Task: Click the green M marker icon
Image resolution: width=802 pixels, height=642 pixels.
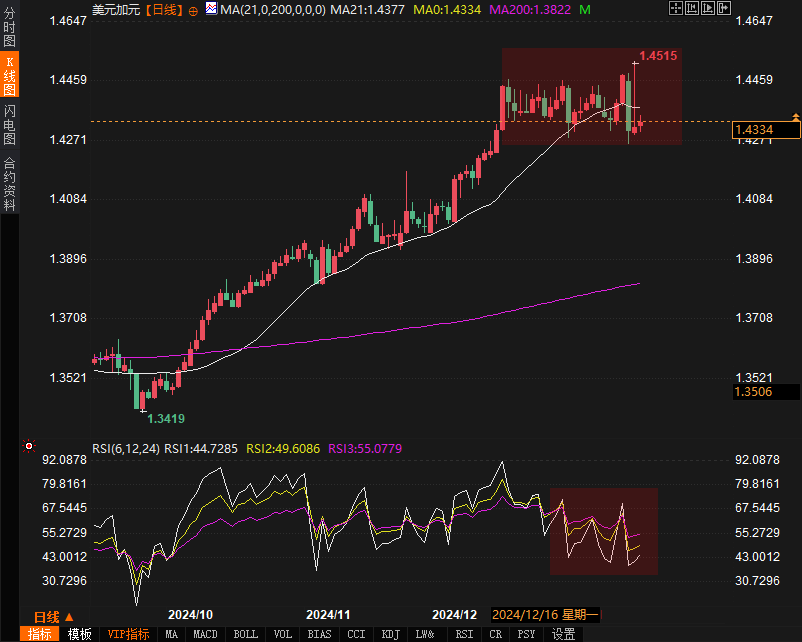Action: coord(584,9)
